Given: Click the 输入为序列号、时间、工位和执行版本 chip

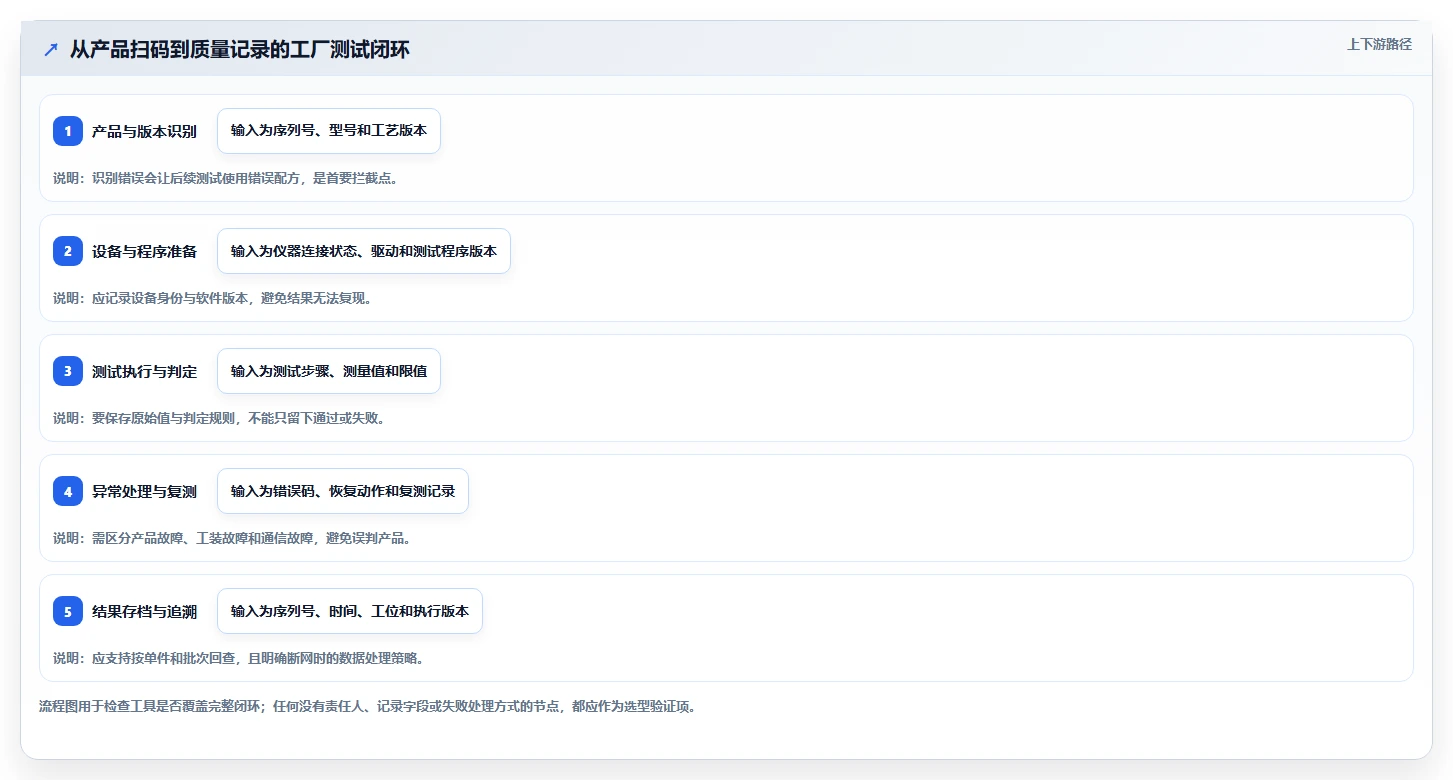Looking at the screenshot, I should [350, 611].
